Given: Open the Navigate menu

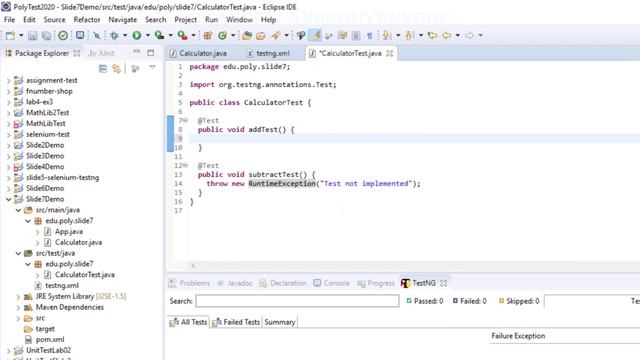Looking at the screenshot, I should [122, 20].
